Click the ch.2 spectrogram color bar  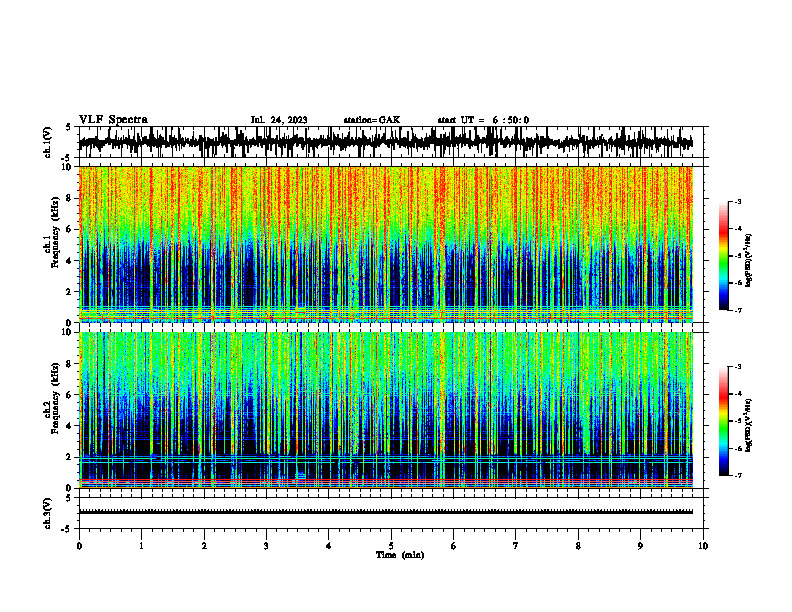click(x=724, y=421)
